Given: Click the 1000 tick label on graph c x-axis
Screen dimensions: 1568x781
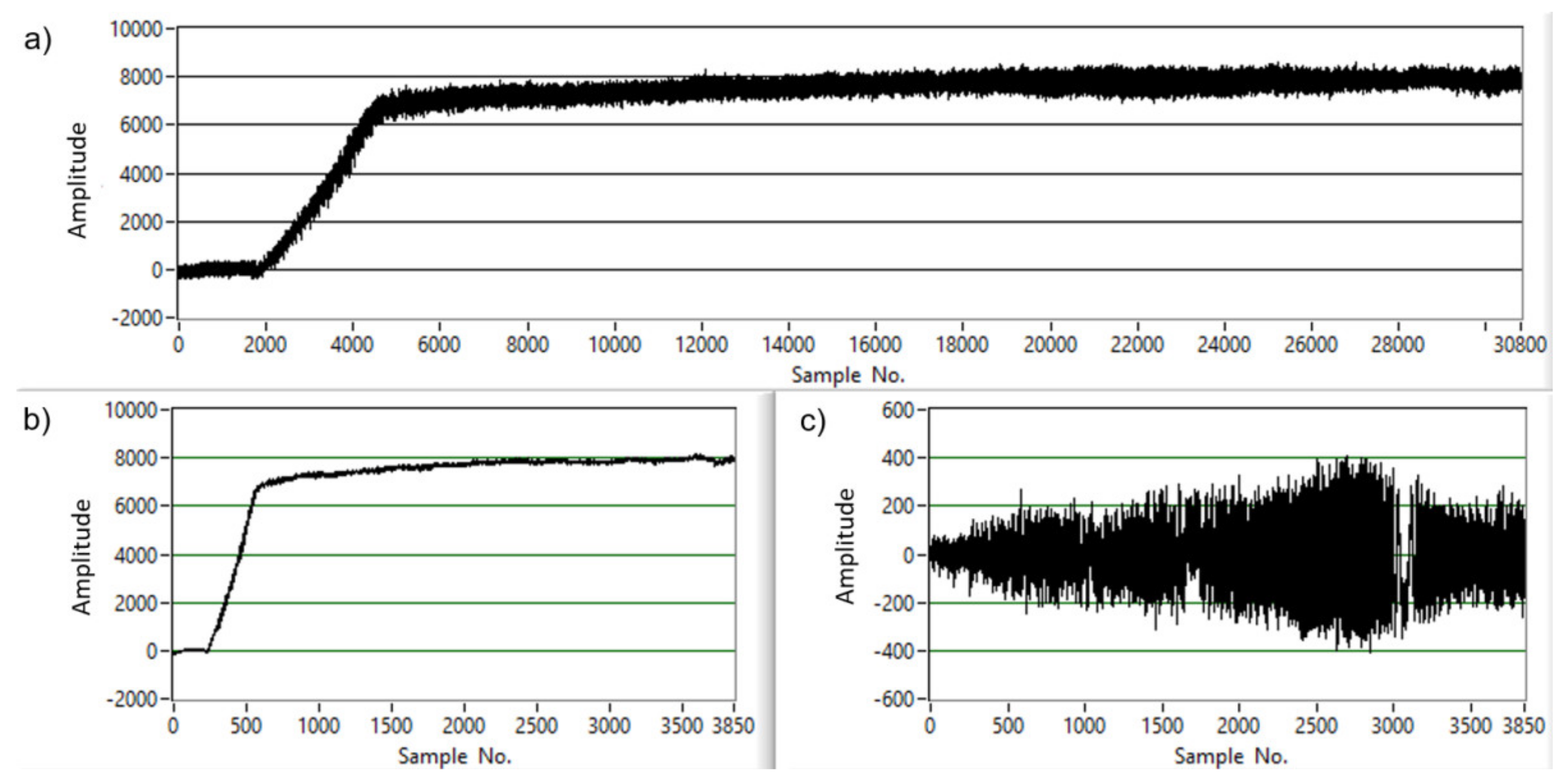Looking at the screenshot, I should point(1085,726).
